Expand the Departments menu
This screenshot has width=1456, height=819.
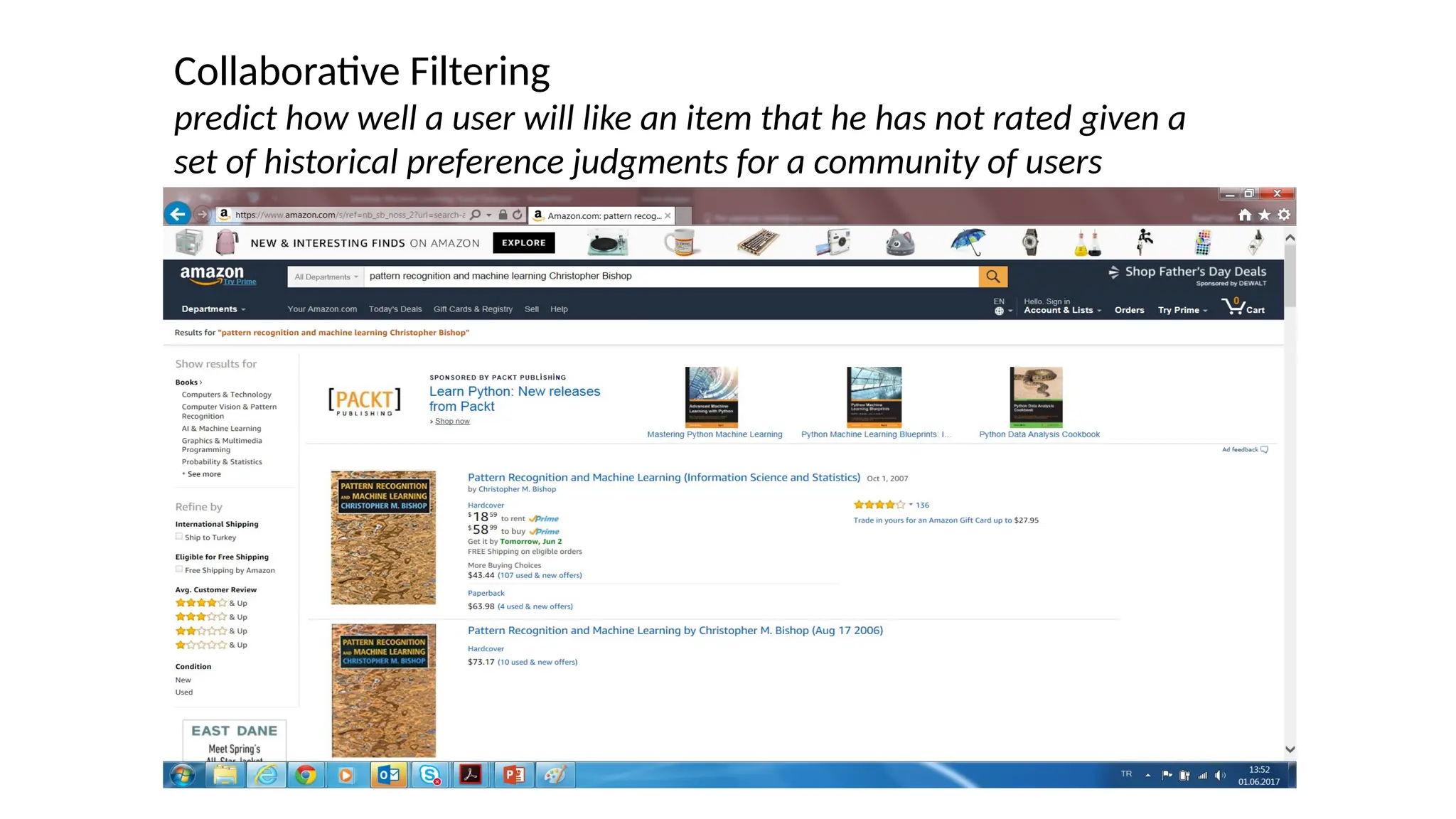coord(213,309)
